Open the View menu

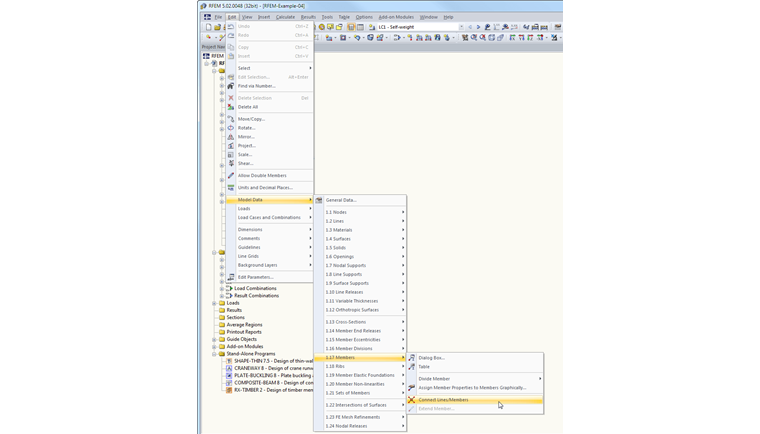pos(247,17)
